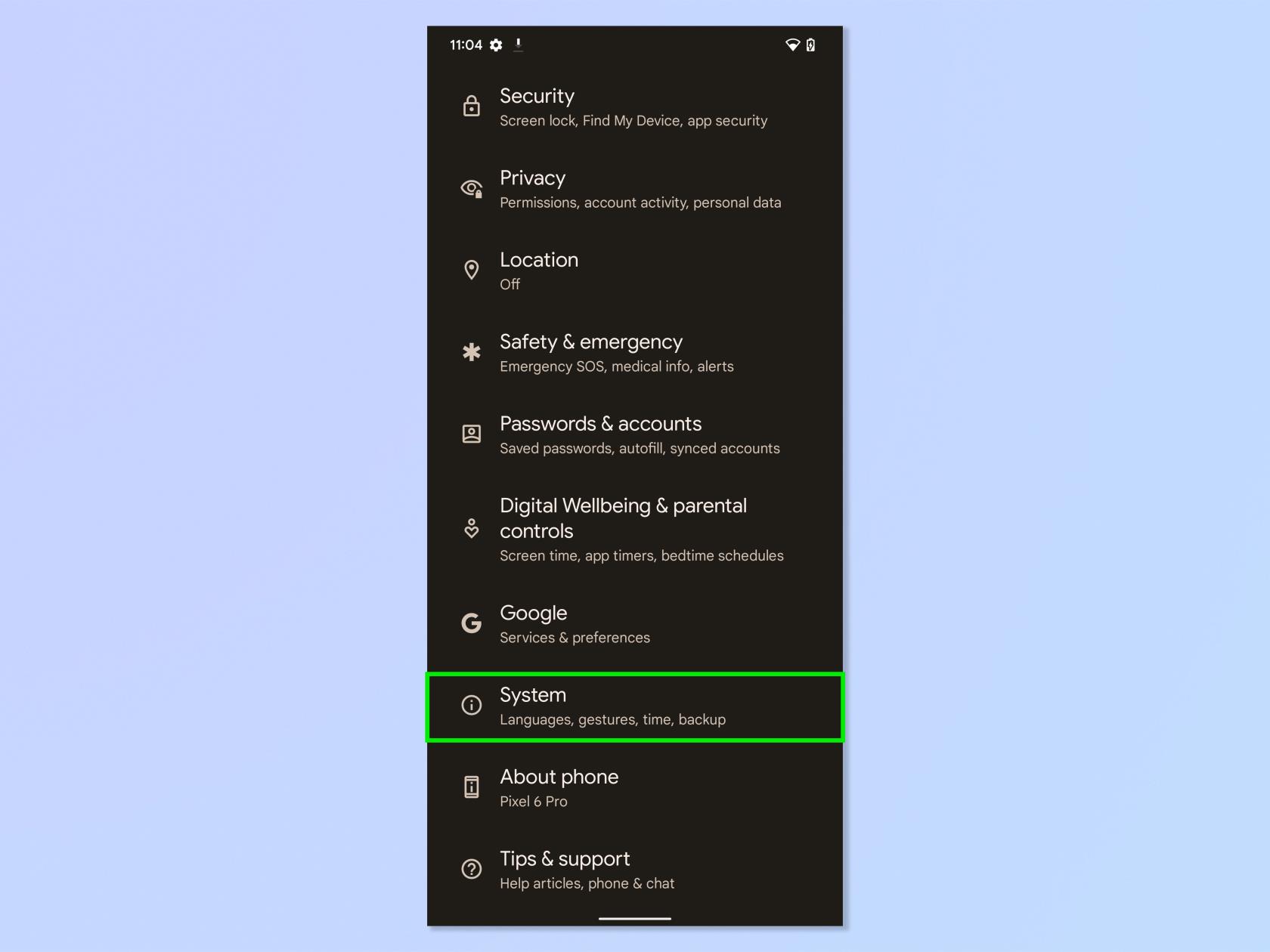The height and width of the screenshot is (952, 1270).
Task: Select 'Screen lock, Find My Device, app security' text
Action: [633, 121]
